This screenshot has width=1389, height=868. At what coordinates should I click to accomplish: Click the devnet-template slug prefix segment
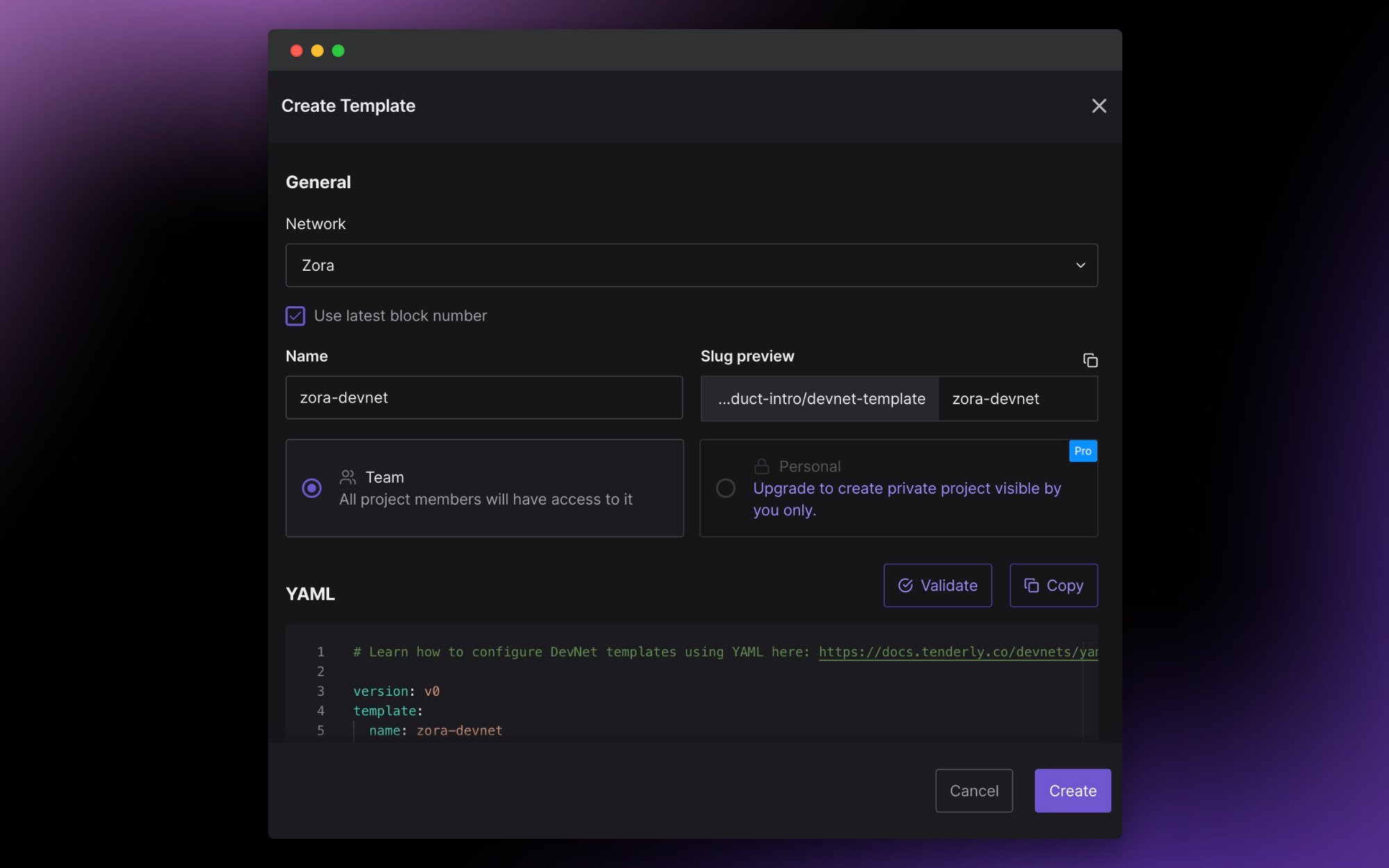pyautogui.click(x=820, y=399)
